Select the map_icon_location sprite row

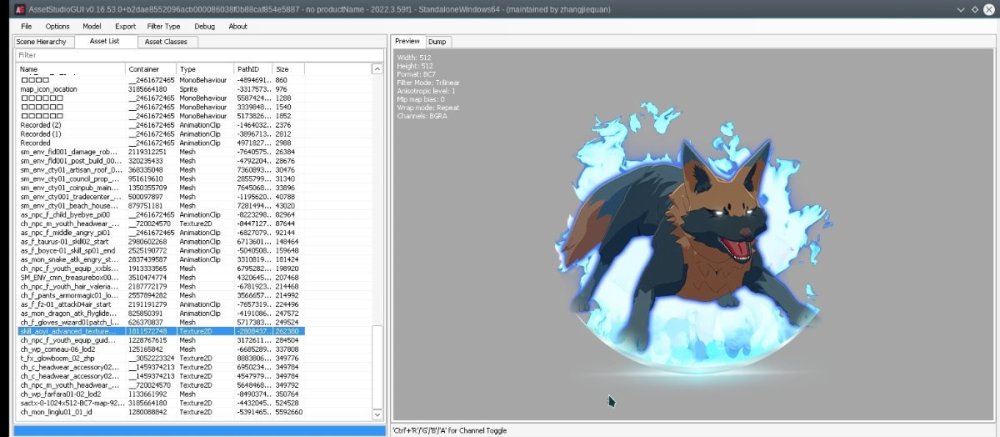coord(50,89)
